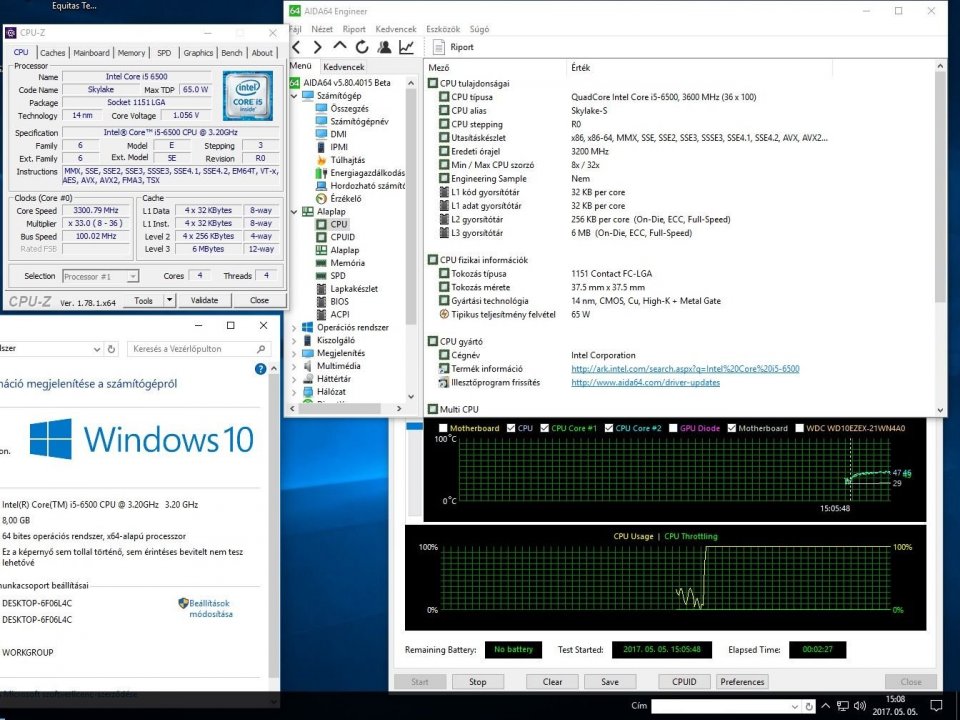Collapse the Alaplap tree node

click(x=294, y=212)
